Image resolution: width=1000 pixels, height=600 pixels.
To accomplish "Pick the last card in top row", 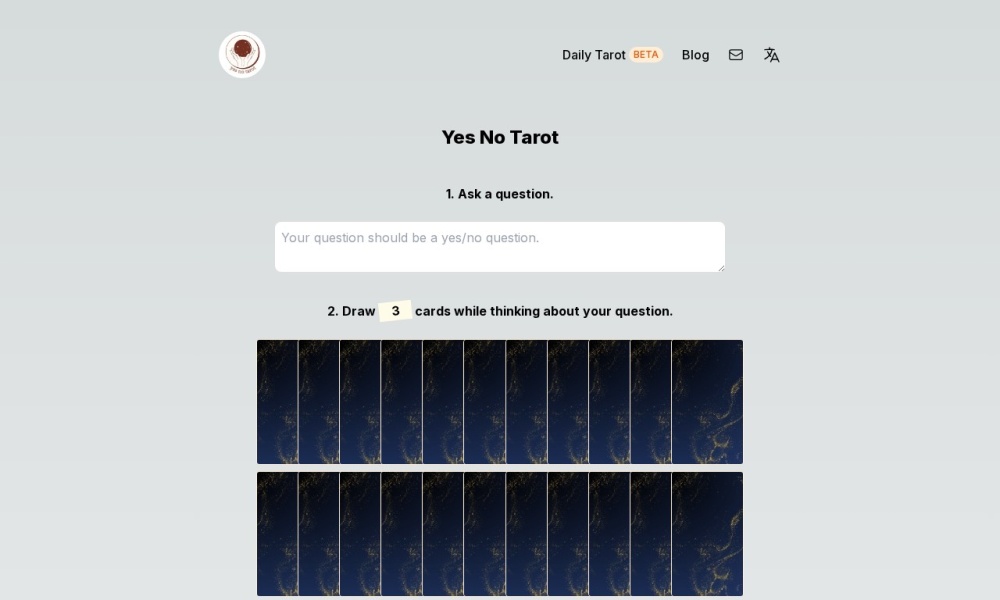I will coord(707,402).
